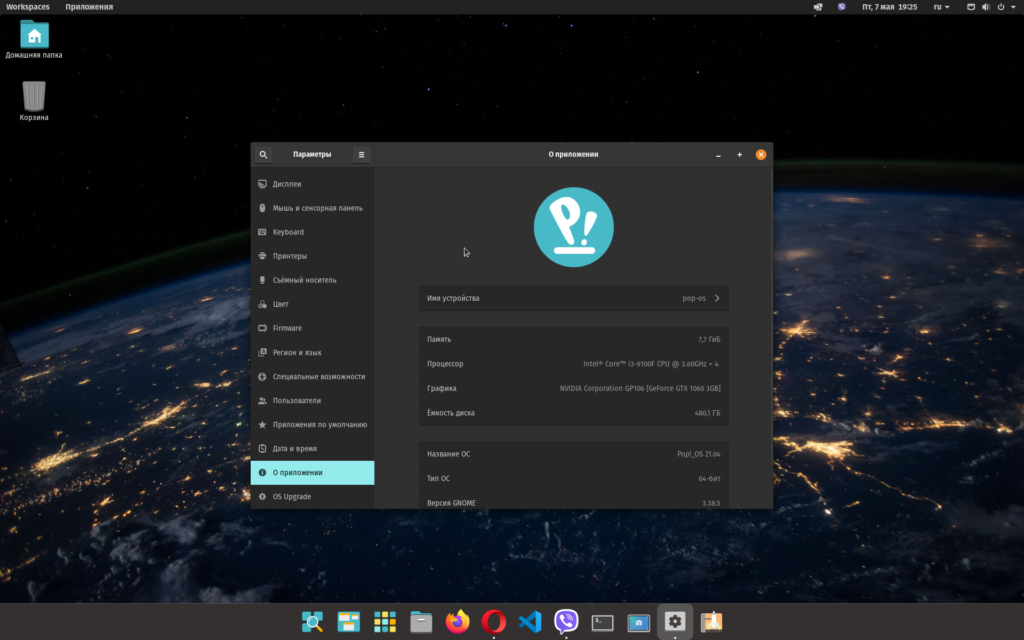Open the Terminal from the dock
Screen dimensions: 1024x640
[602, 622]
